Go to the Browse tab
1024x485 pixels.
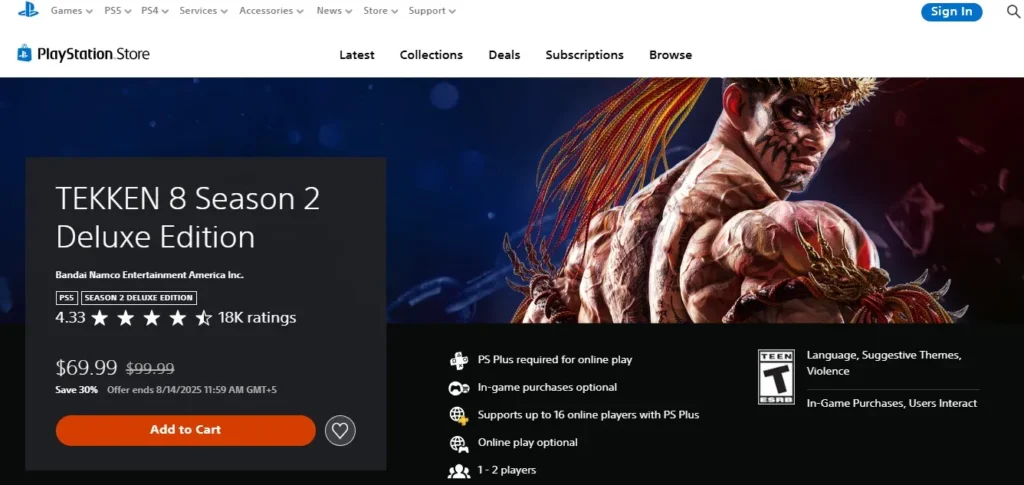tap(670, 55)
